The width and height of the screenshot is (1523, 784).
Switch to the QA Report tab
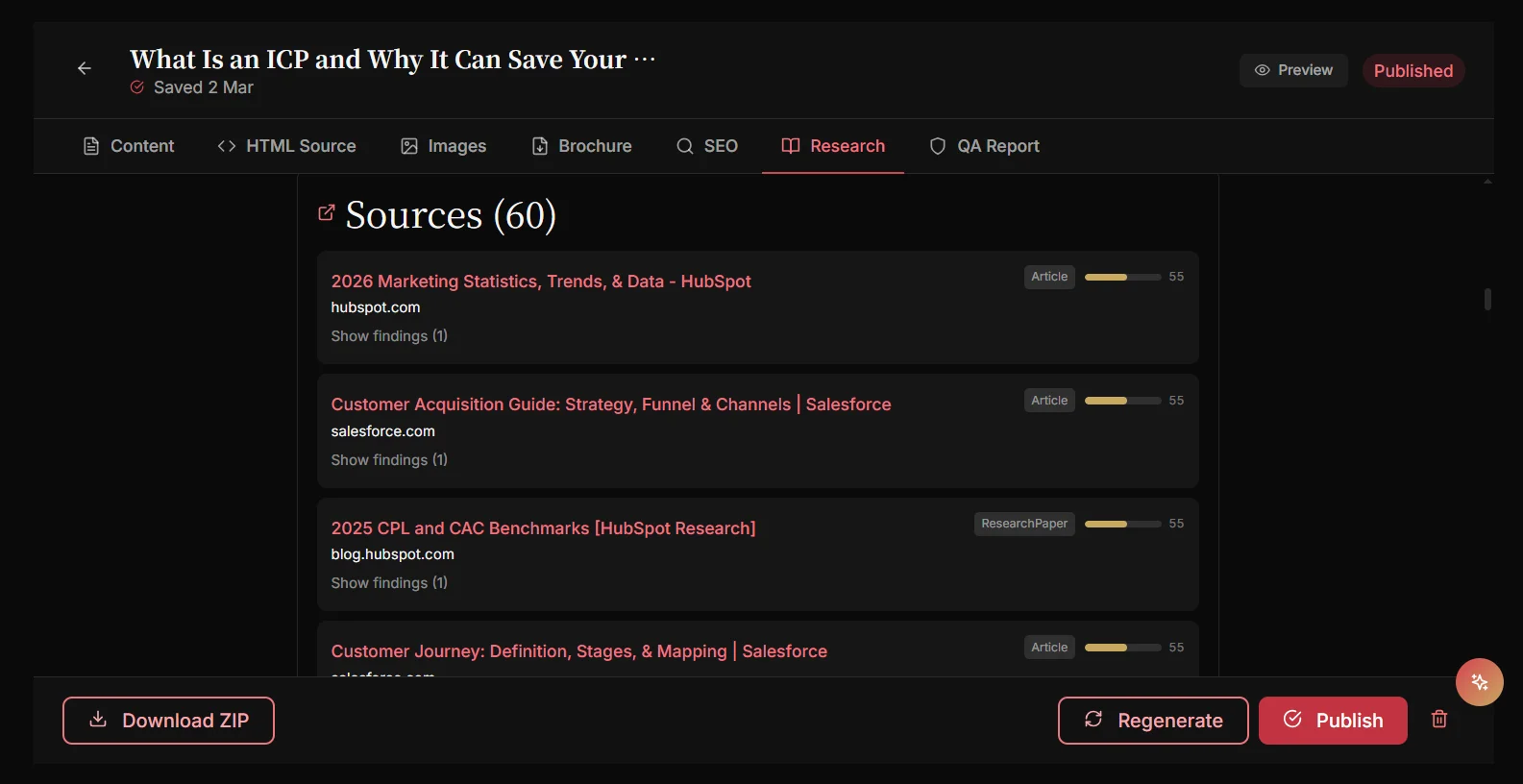pyautogui.click(x=984, y=146)
